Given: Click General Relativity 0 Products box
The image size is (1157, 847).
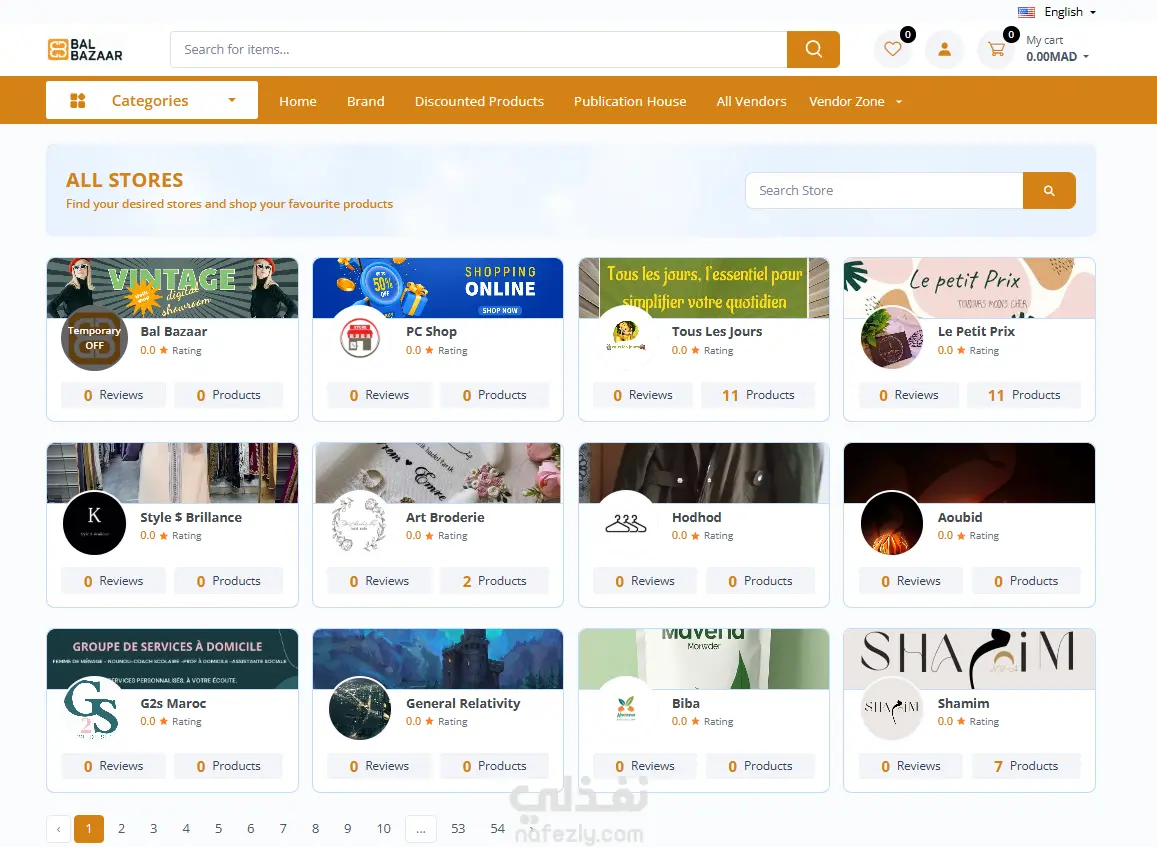Looking at the screenshot, I should (x=494, y=767).
